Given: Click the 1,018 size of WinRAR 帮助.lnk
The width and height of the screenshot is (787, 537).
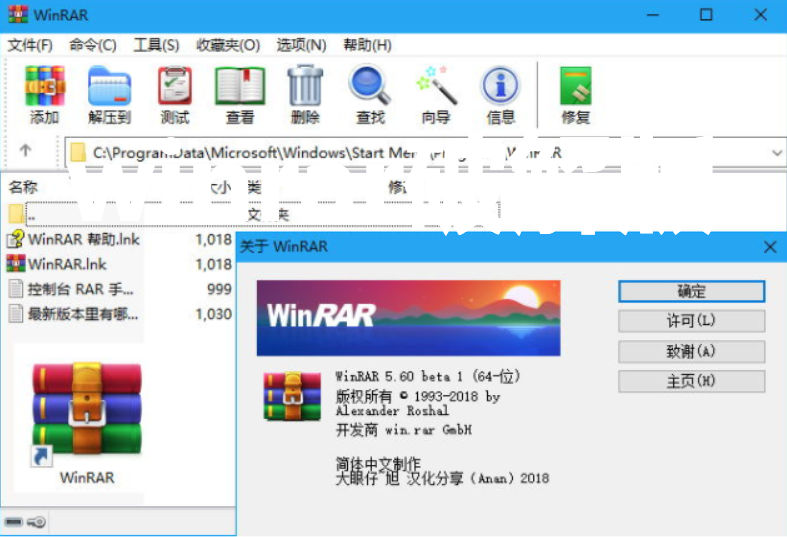Looking at the screenshot, I should click(x=214, y=239).
